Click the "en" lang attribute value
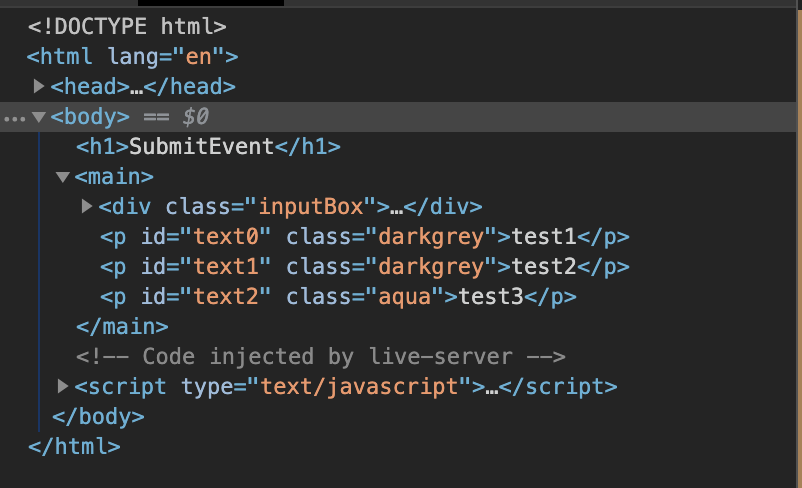802x488 pixels. [198, 57]
